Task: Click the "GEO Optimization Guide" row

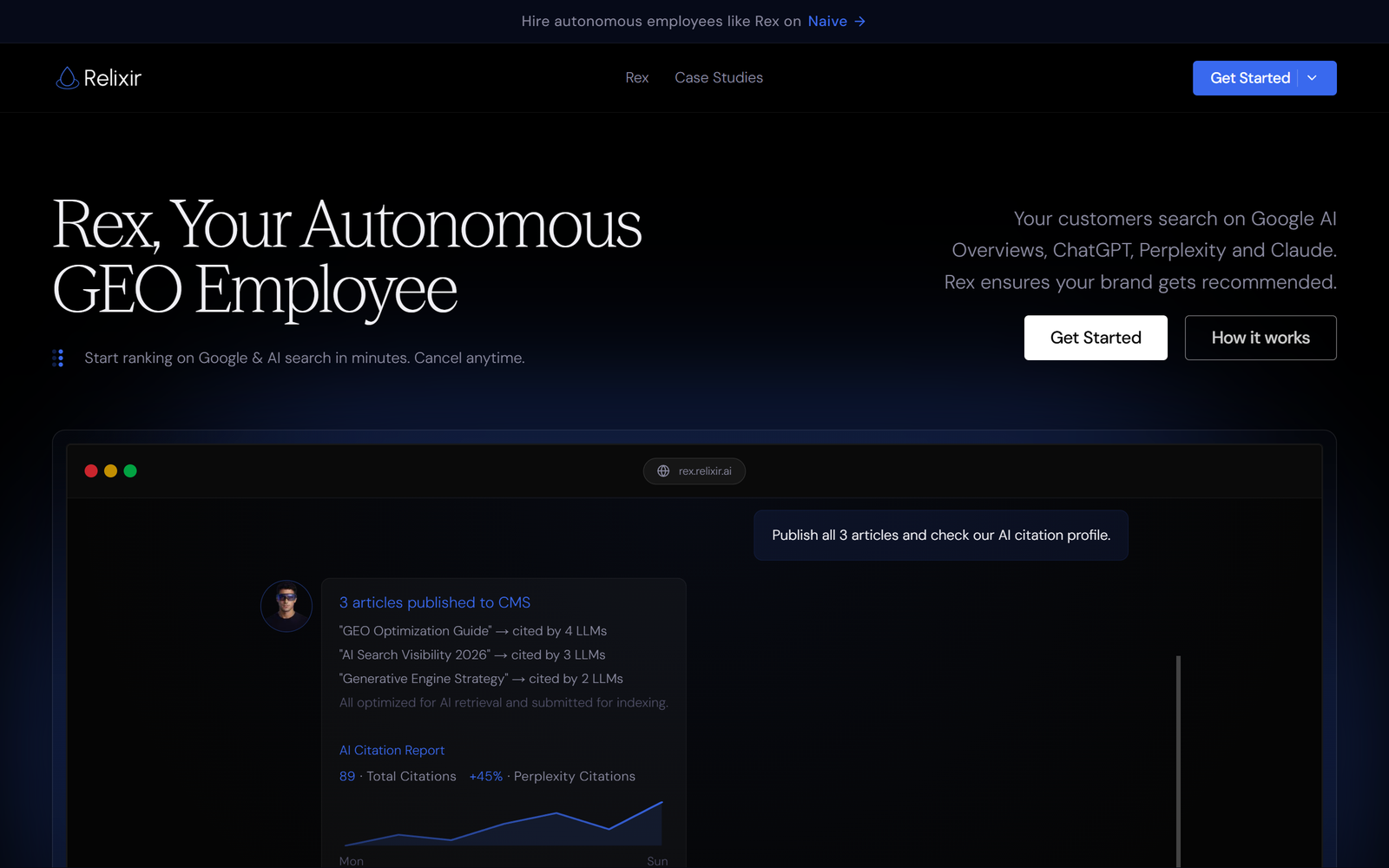Action: [473, 631]
